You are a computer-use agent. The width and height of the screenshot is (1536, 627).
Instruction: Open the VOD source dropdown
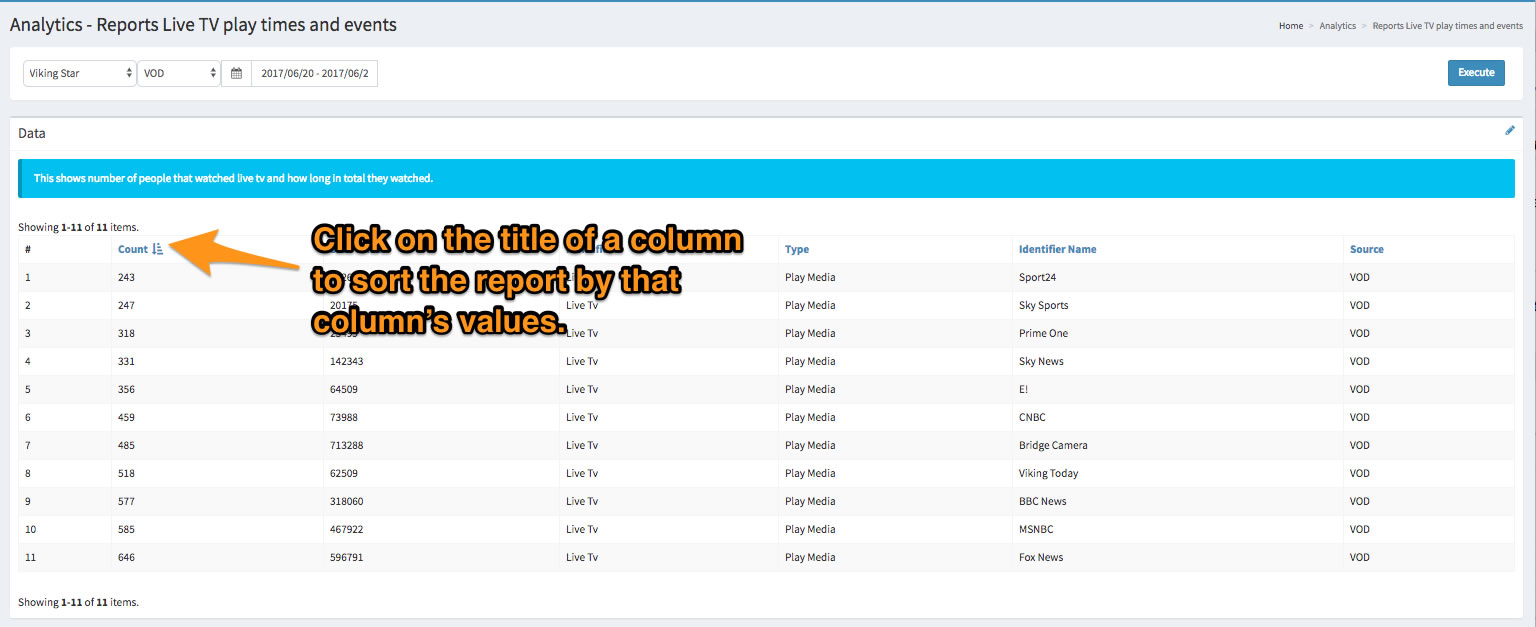click(x=179, y=73)
